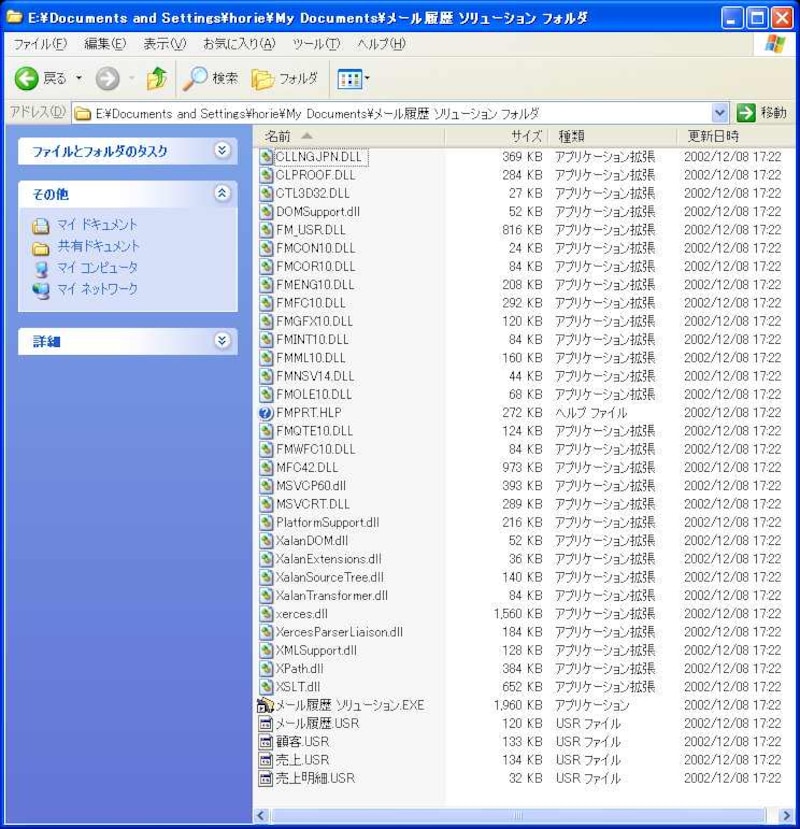Viewport: 800px width, 829px height.
Task: Click the forward navigation arrow
Action: 107,79
